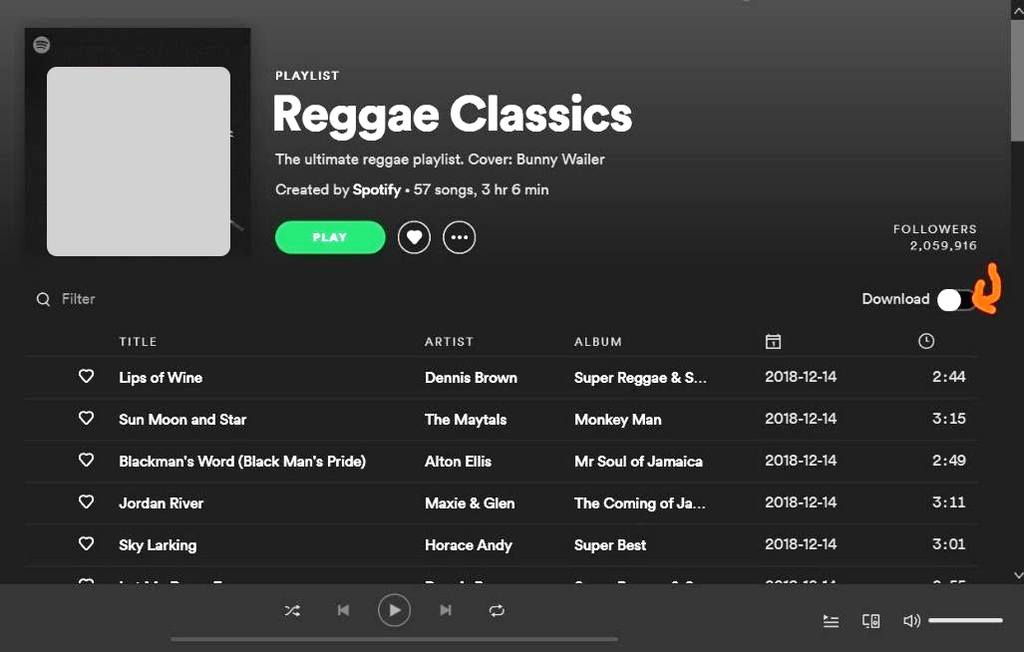Mute using the volume speaker icon
Image resolution: width=1024 pixels, height=652 pixels.
pyautogui.click(x=911, y=621)
